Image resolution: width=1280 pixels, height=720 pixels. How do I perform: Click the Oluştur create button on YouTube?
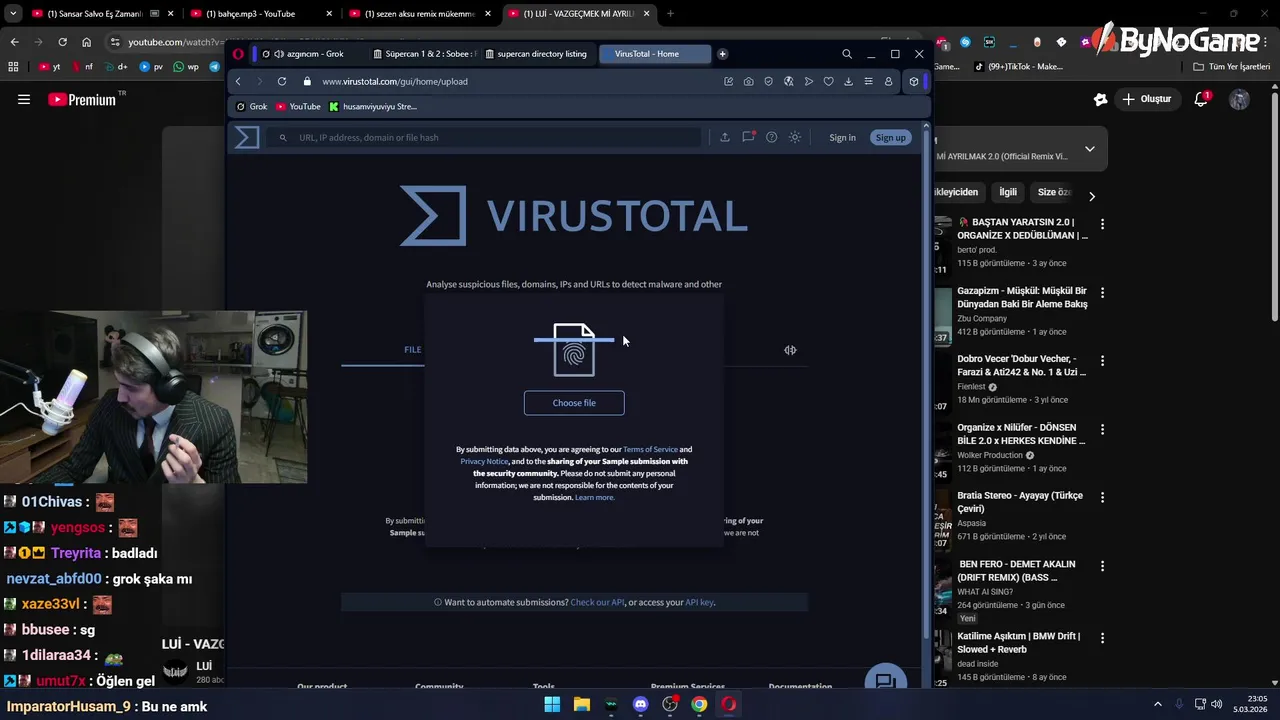click(x=1147, y=99)
